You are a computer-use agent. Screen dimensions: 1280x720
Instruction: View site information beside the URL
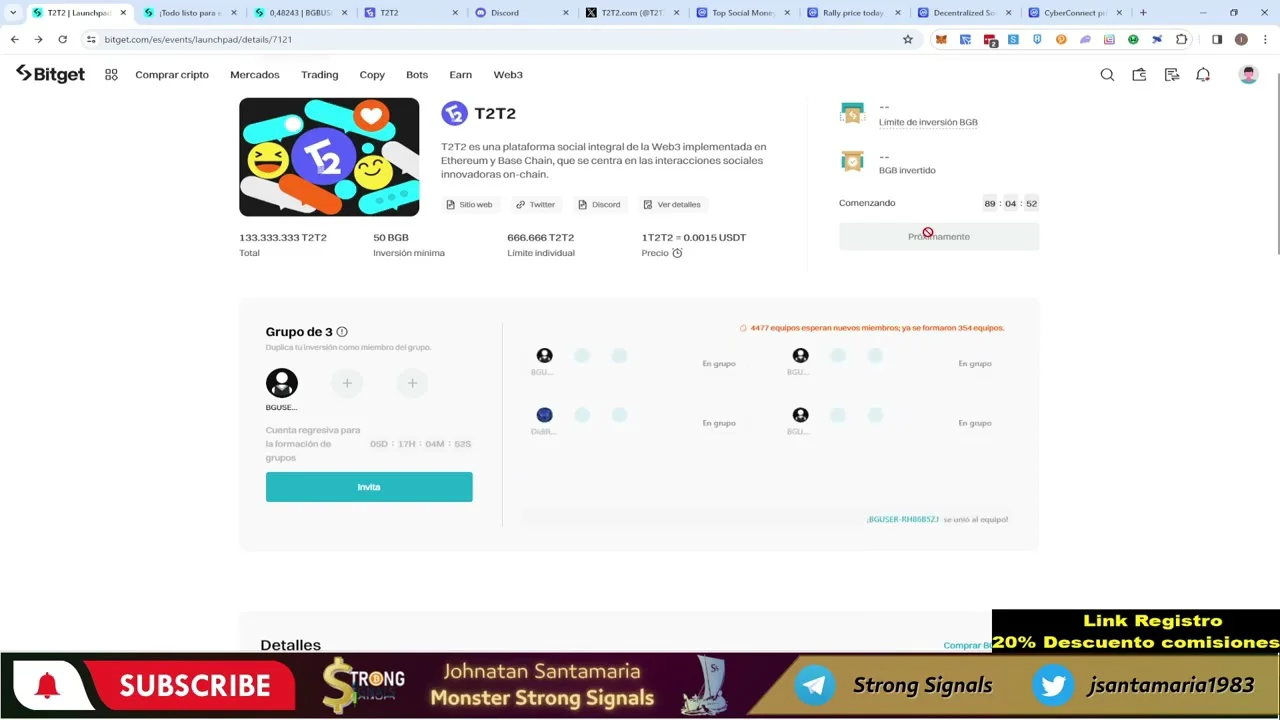(x=91, y=39)
